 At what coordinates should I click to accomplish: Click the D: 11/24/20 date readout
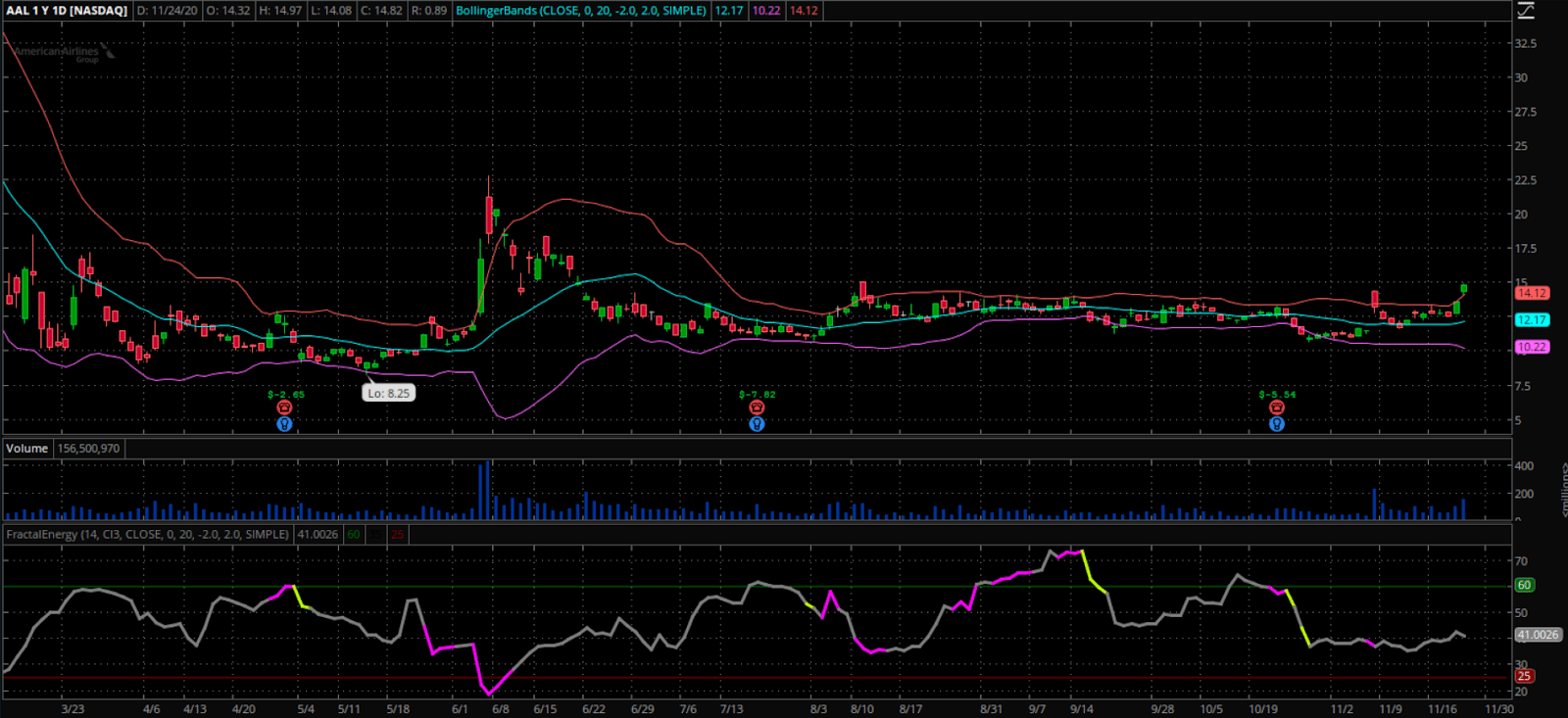pyautogui.click(x=167, y=11)
